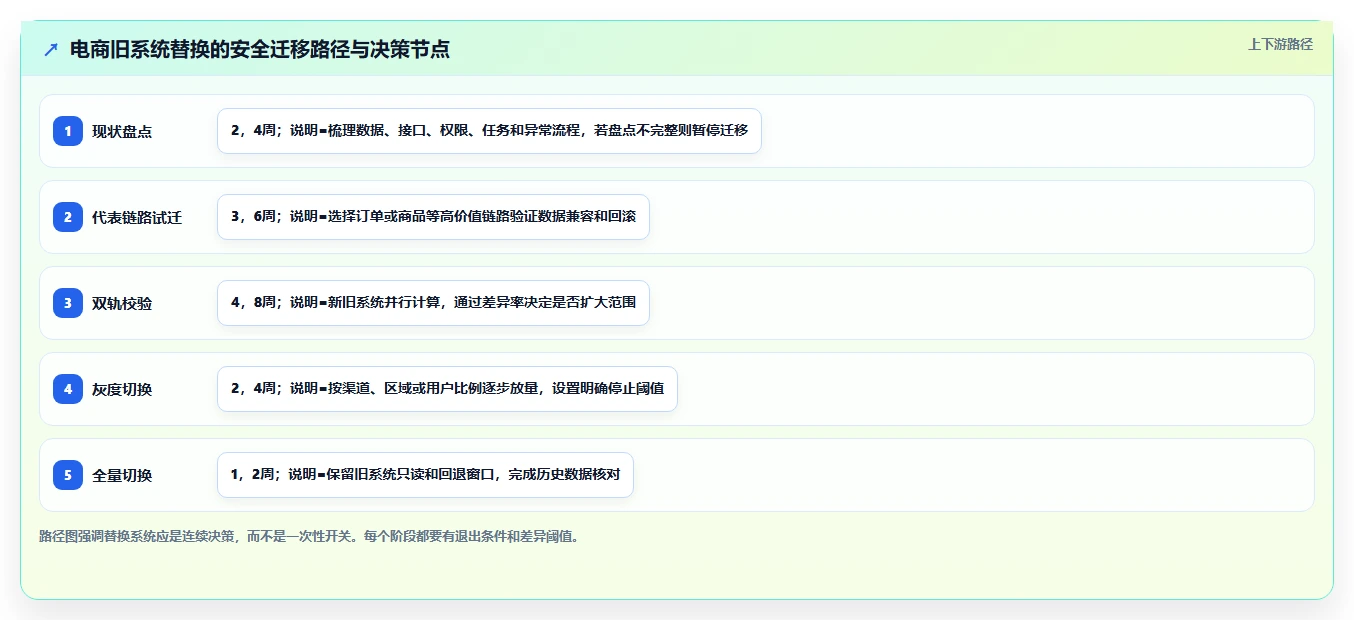Open the 代表链路试迁 description box about 高价值链路
Image resolution: width=1354 pixels, height=620 pixels.
click(433, 217)
